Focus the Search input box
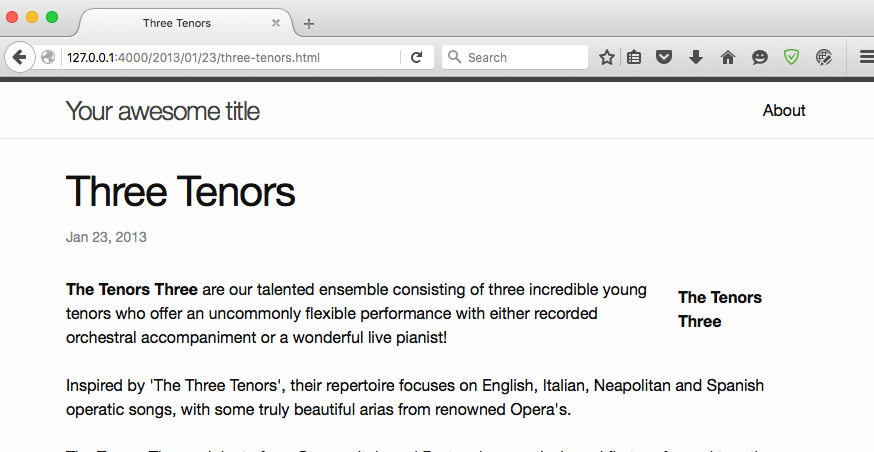The height and width of the screenshot is (452, 874). pyautogui.click(x=515, y=57)
